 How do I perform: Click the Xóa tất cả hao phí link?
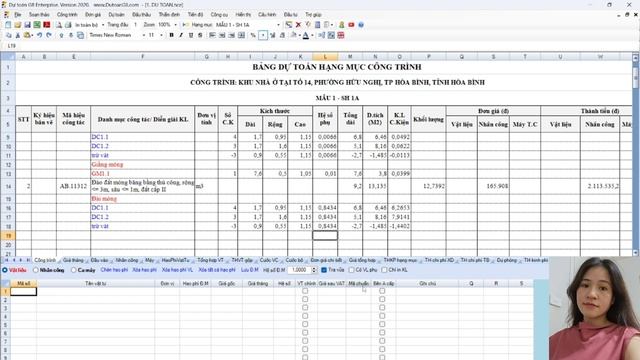tap(217, 270)
